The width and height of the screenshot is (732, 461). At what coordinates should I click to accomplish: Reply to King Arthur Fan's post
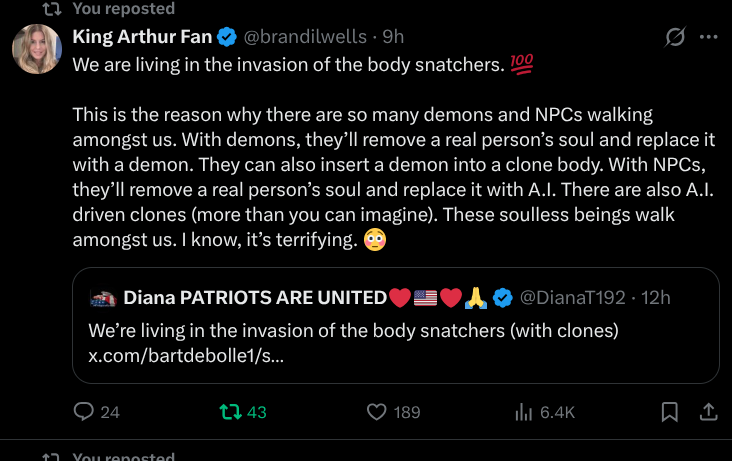[84, 411]
